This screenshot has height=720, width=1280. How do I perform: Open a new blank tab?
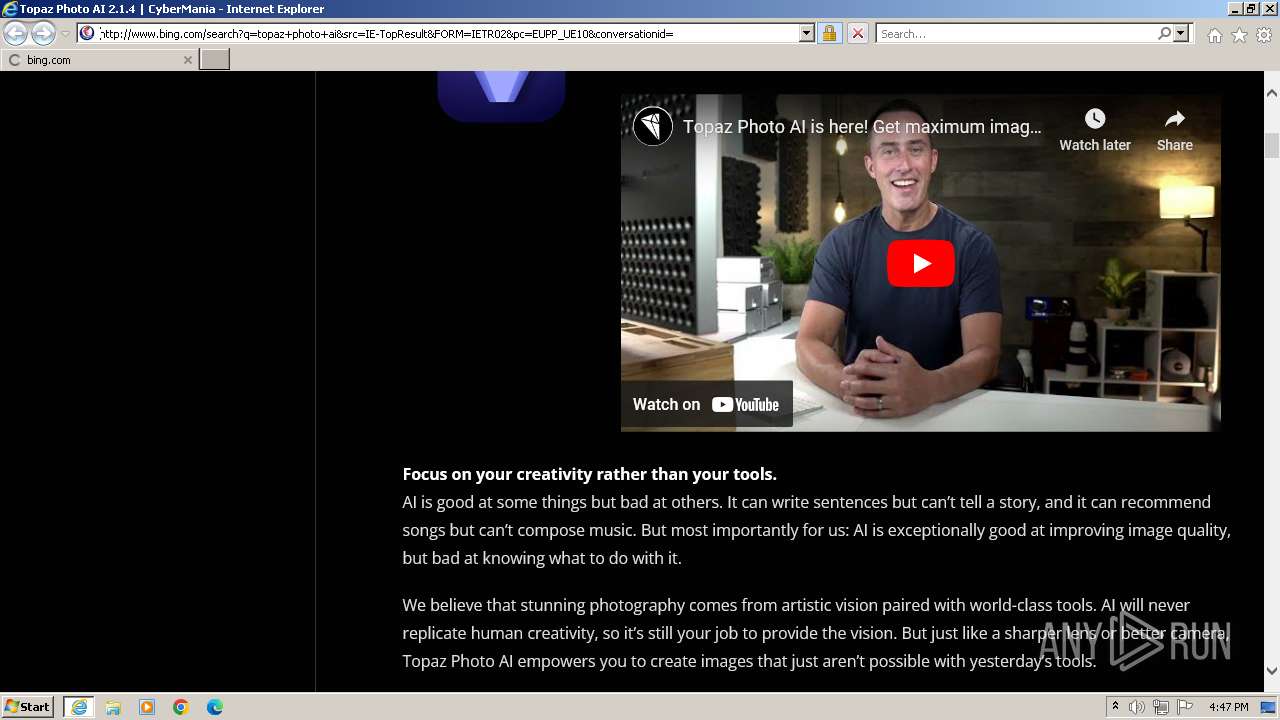(x=215, y=60)
